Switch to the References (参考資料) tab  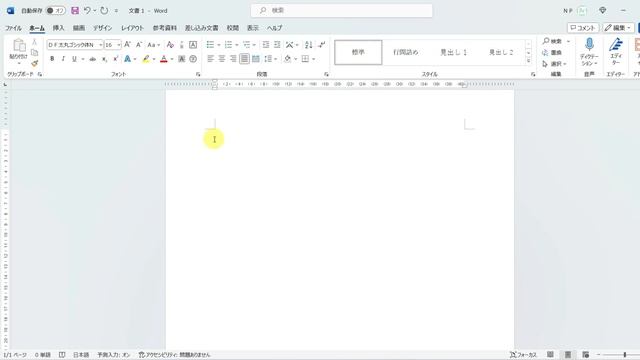click(x=164, y=28)
